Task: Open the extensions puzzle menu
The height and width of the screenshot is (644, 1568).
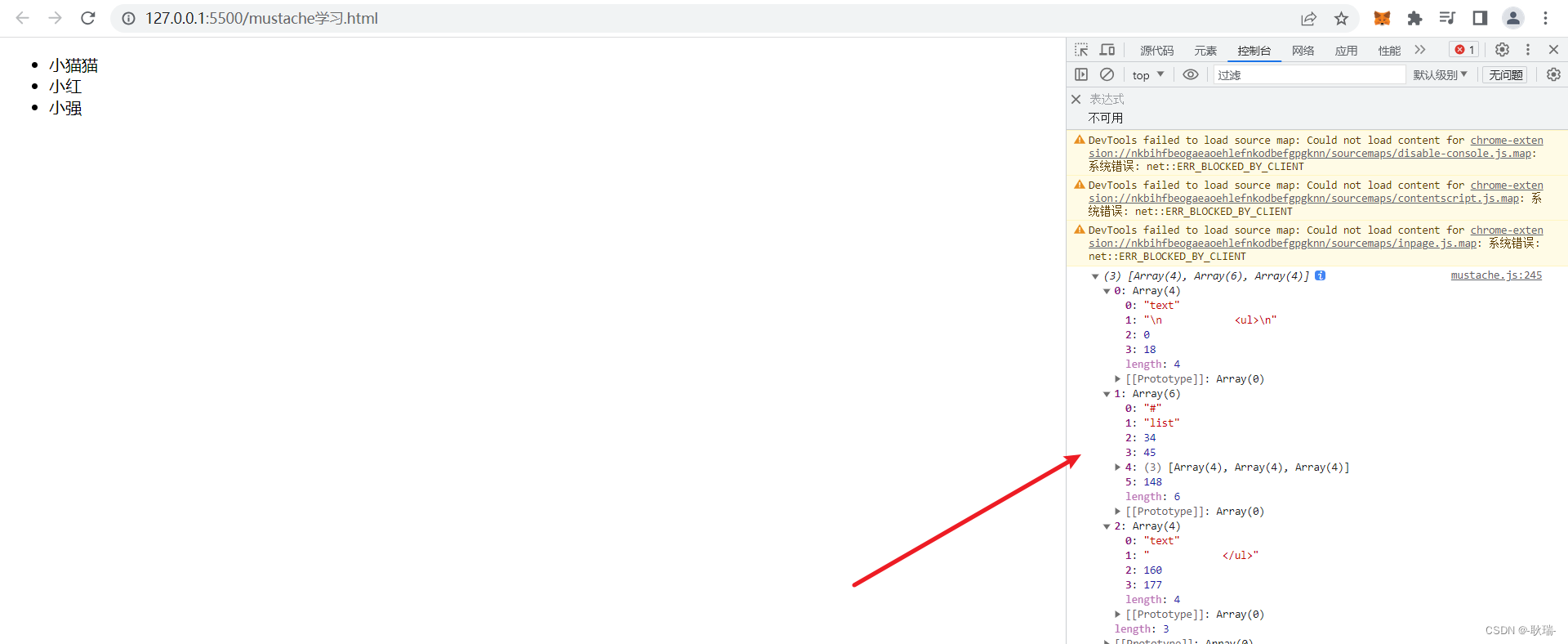Action: tap(1414, 18)
